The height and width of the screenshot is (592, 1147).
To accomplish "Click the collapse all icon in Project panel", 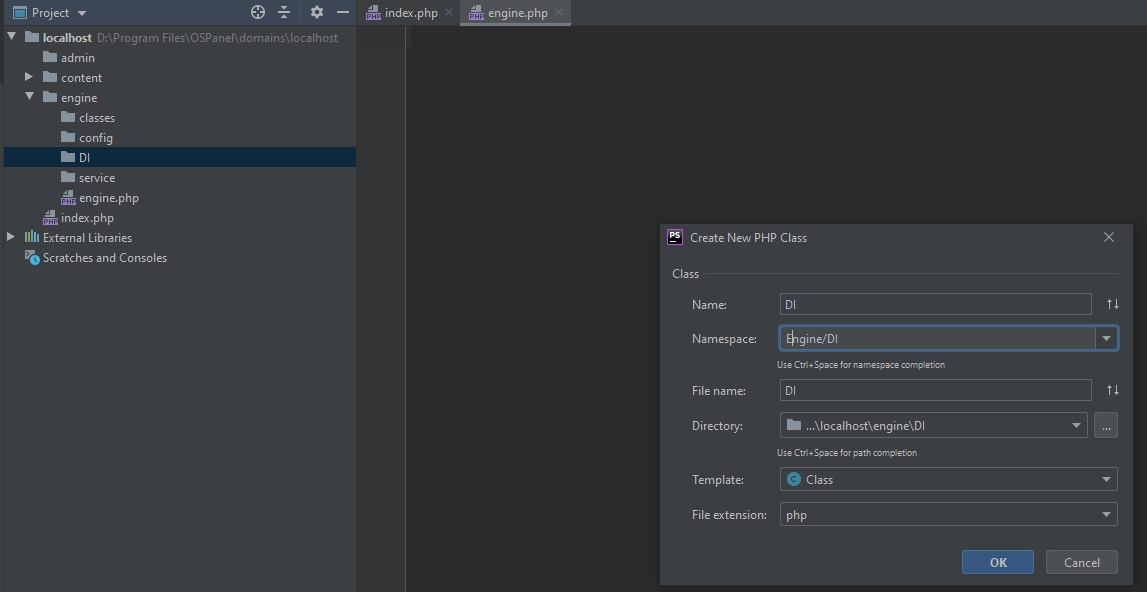I will pyautogui.click(x=284, y=12).
